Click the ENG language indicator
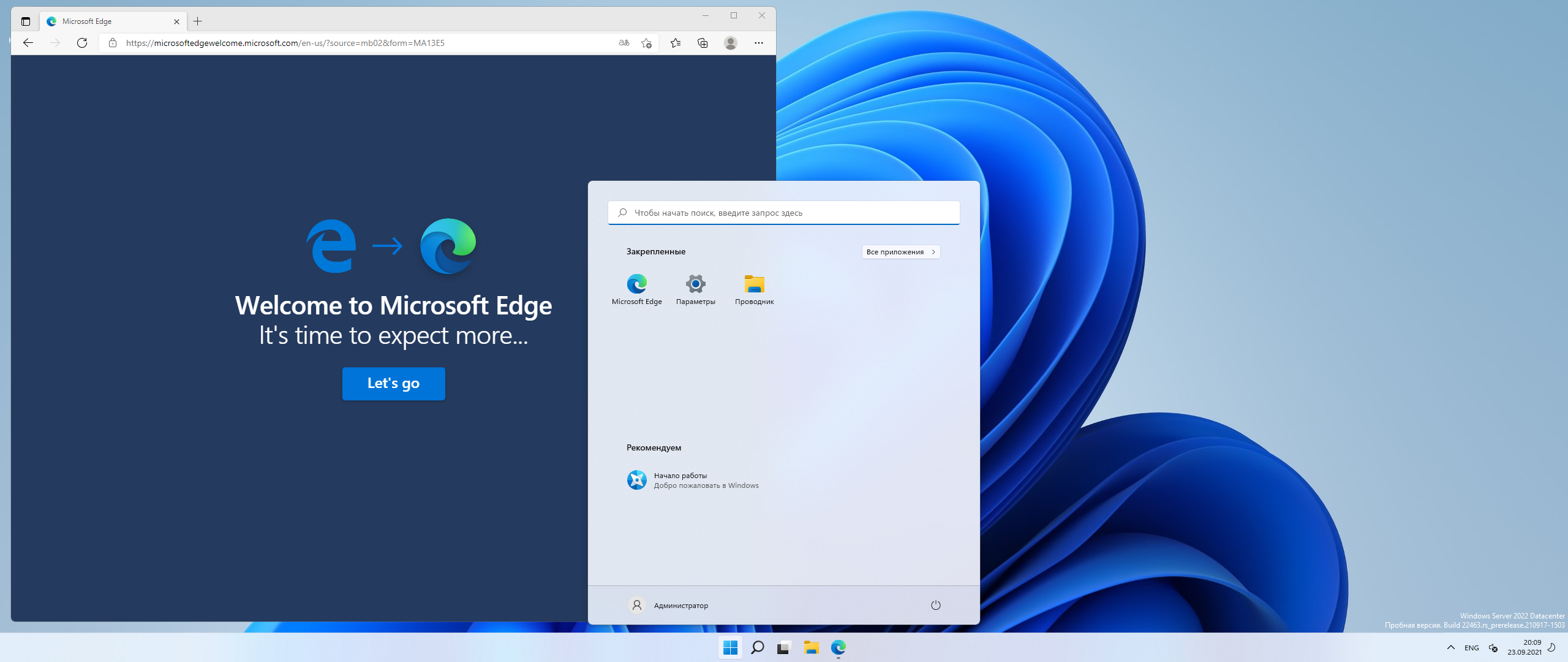This screenshot has width=1568, height=662. [1472, 648]
